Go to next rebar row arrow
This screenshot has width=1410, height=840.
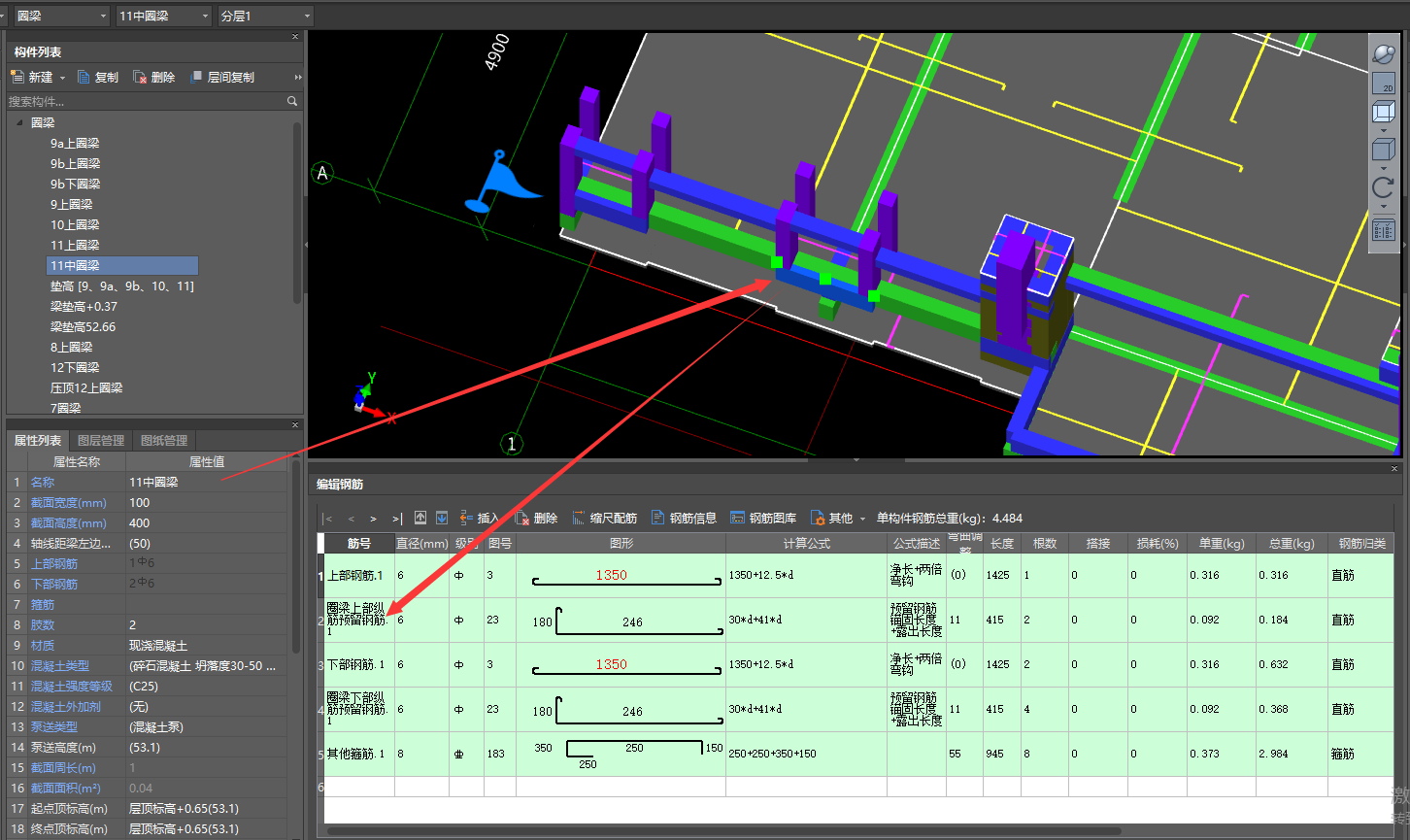(373, 519)
